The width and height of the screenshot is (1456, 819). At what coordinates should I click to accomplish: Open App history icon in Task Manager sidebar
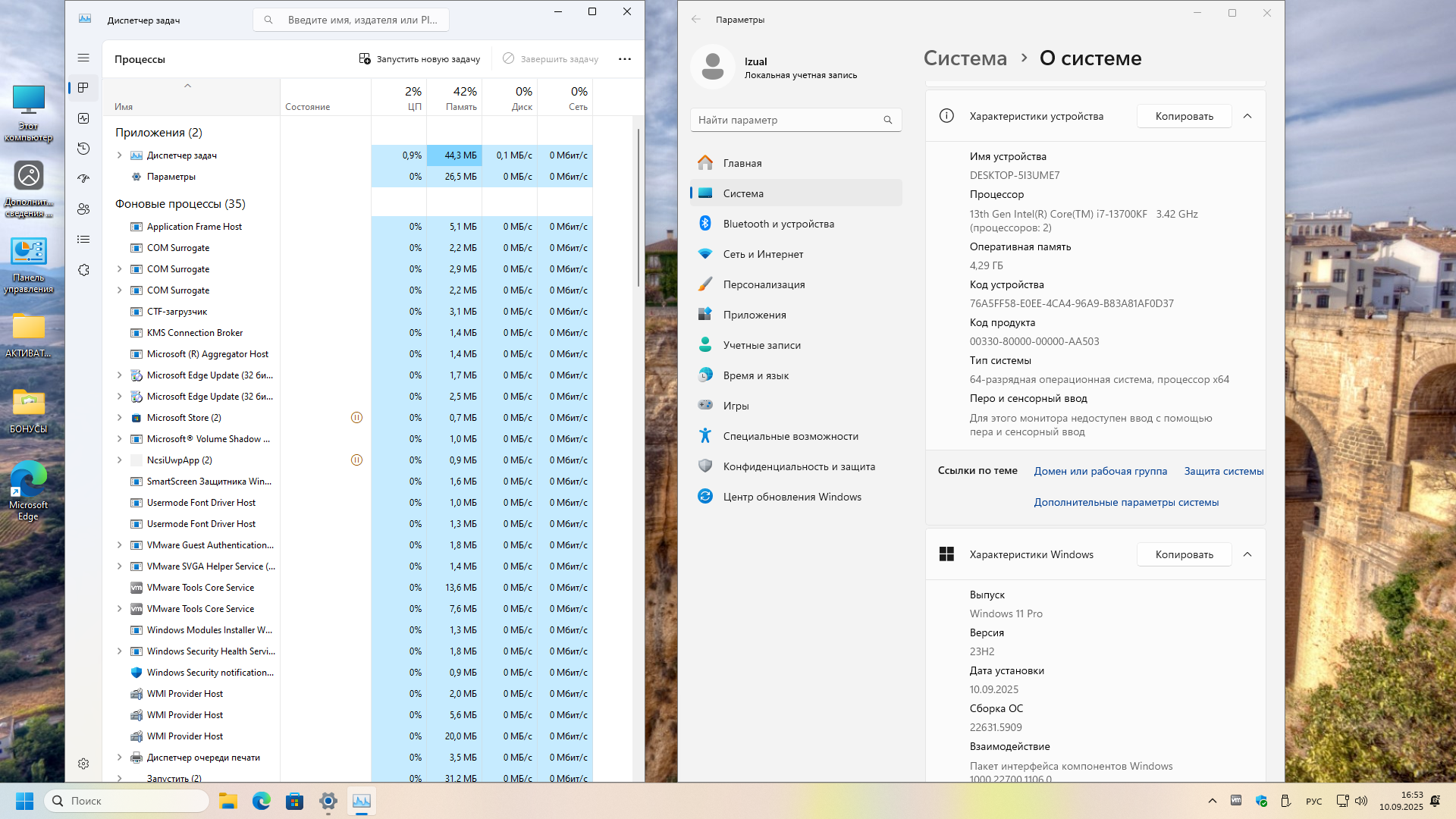coord(83,149)
